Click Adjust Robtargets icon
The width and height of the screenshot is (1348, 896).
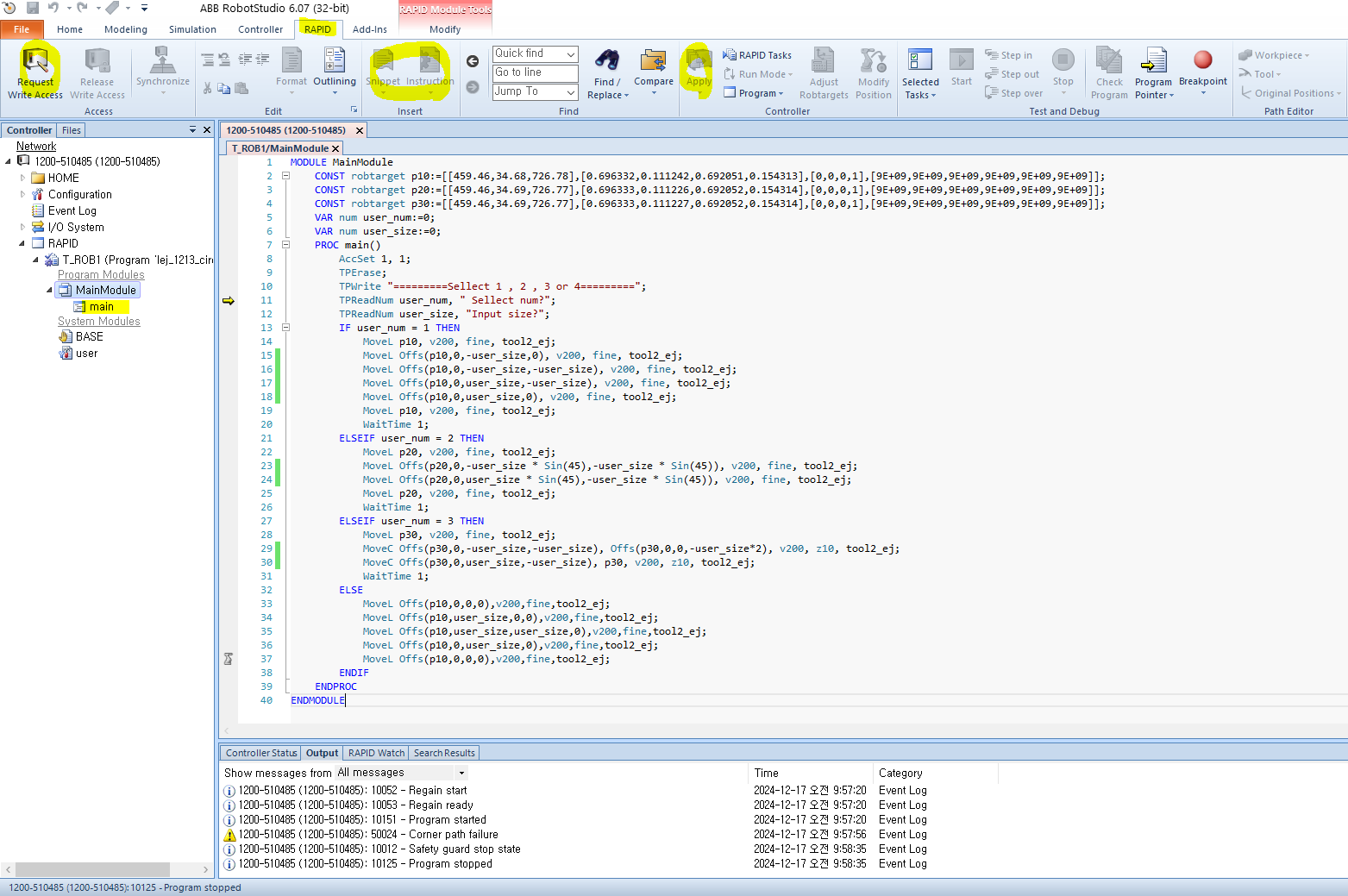click(824, 61)
